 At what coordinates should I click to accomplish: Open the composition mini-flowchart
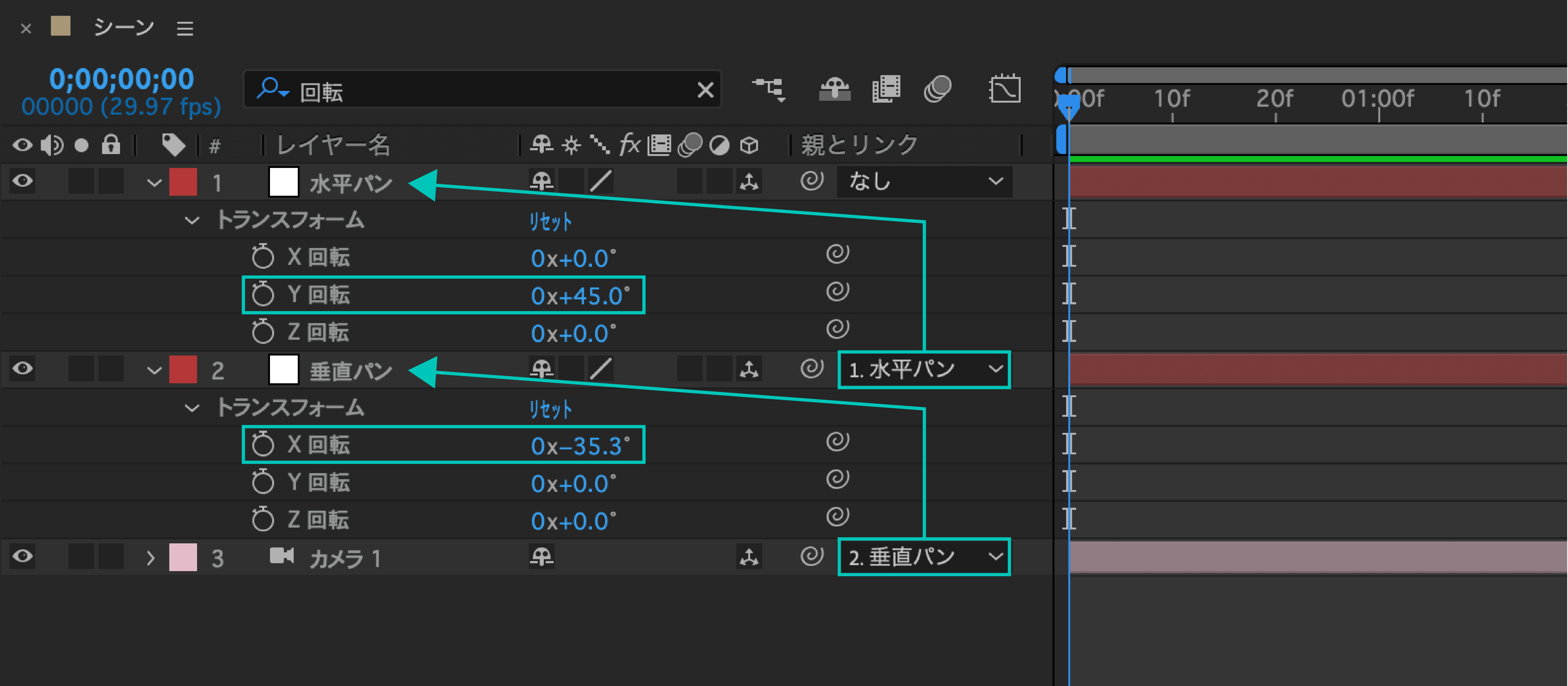point(769,90)
